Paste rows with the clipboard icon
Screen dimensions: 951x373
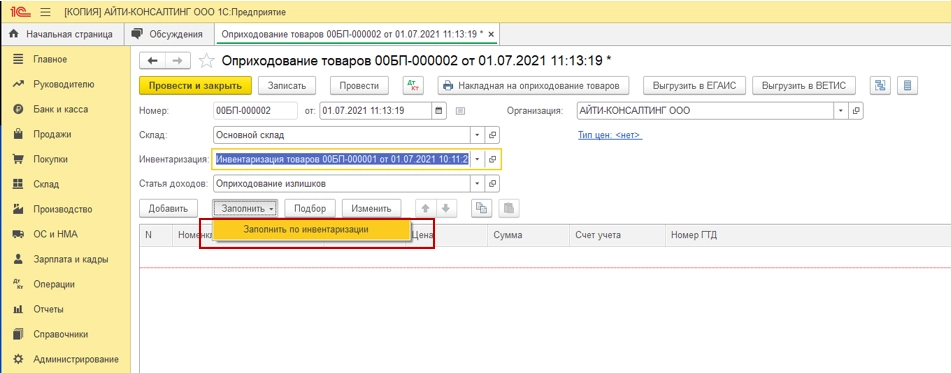509,208
